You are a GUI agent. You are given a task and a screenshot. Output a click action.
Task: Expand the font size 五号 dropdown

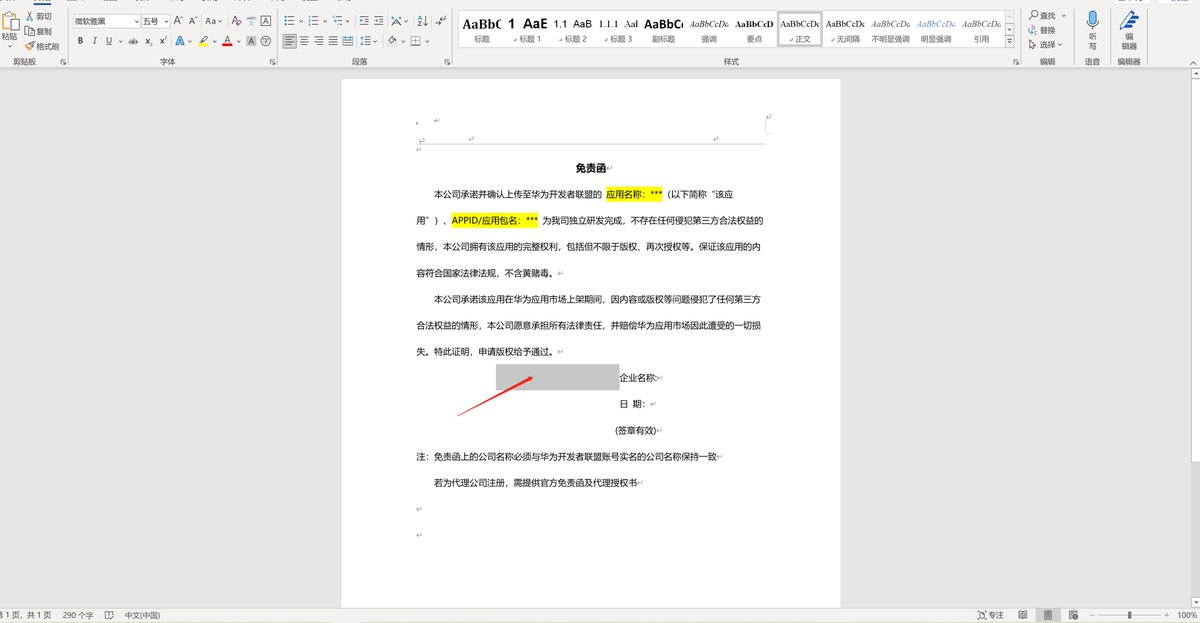point(155,21)
